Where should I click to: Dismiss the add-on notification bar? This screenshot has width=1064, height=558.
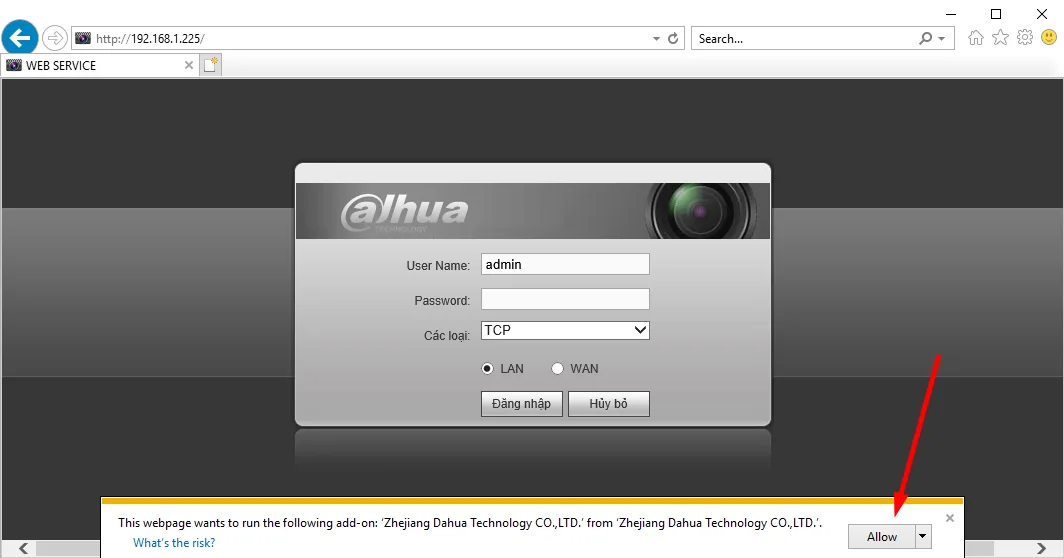point(950,518)
